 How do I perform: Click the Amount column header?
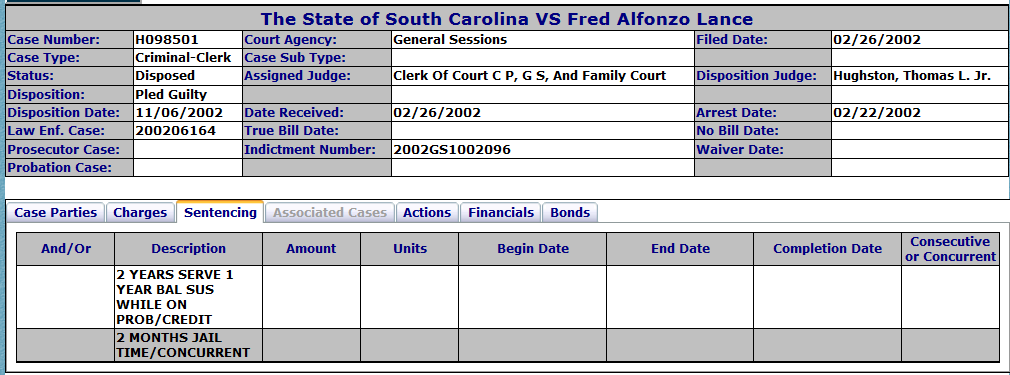[x=311, y=249]
